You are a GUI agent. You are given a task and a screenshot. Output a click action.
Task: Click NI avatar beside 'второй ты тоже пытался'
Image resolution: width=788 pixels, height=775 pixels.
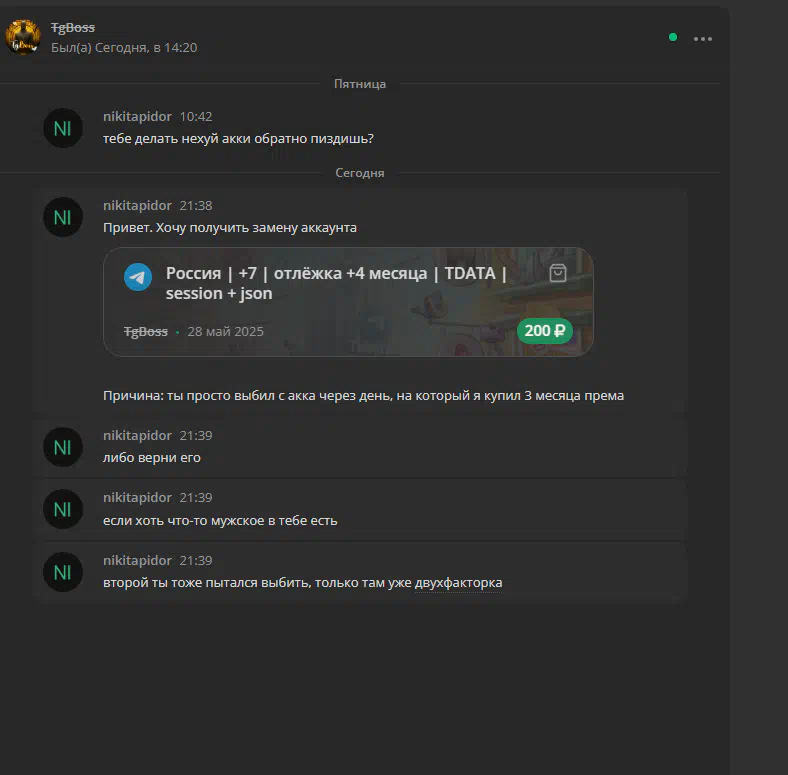(63, 572)
